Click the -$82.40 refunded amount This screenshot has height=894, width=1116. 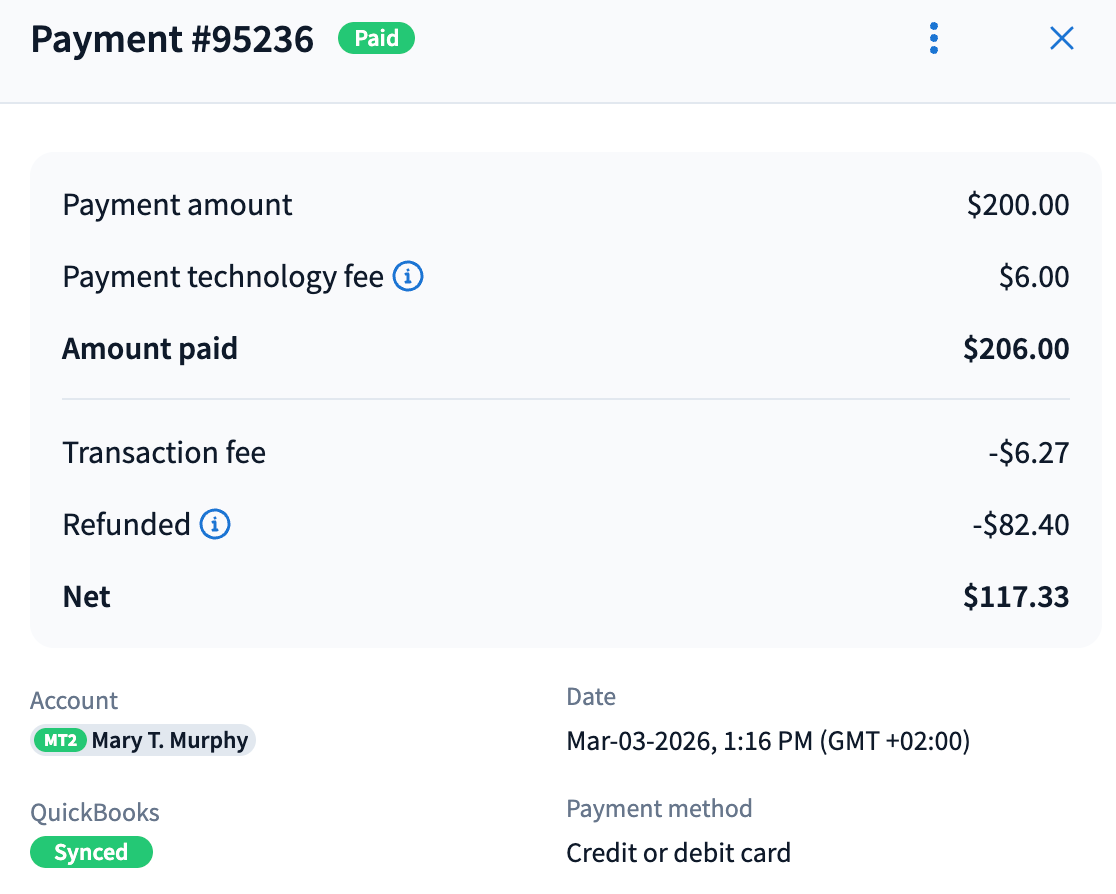point(1021,524)
